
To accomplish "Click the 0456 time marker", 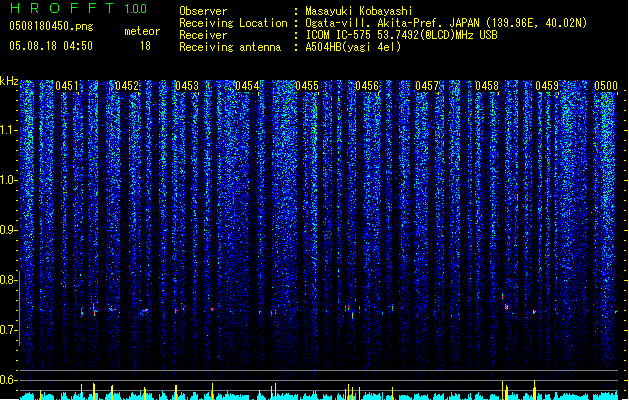I will tap(367, 86).
